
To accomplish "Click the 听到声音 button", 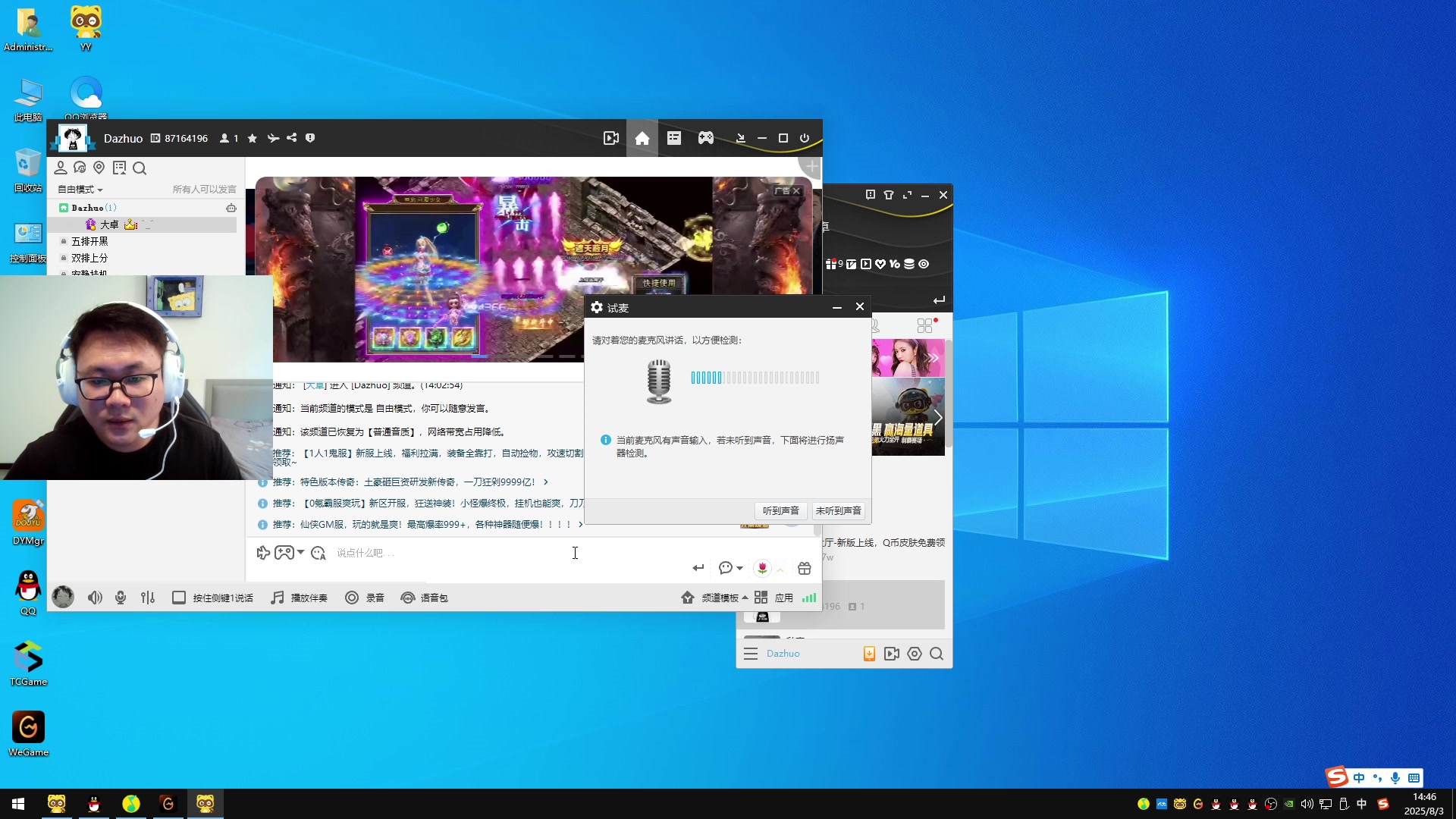I will [x=781, y=511].
